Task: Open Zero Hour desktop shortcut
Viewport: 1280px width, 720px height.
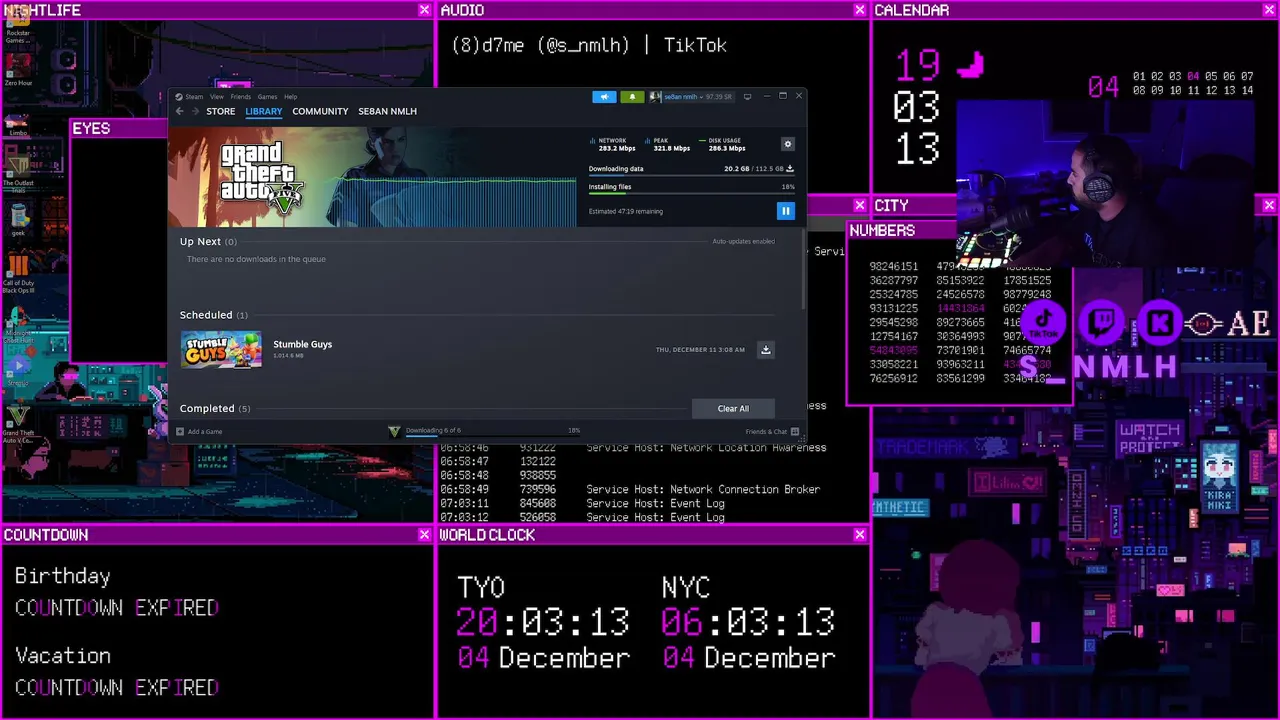Action: [17, 67]
